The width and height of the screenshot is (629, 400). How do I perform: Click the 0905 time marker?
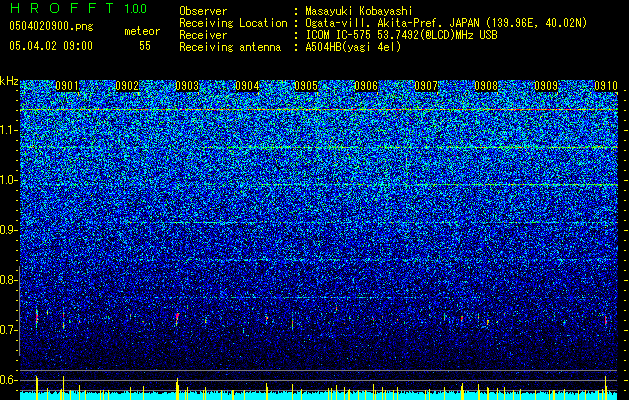coord(306,86)
